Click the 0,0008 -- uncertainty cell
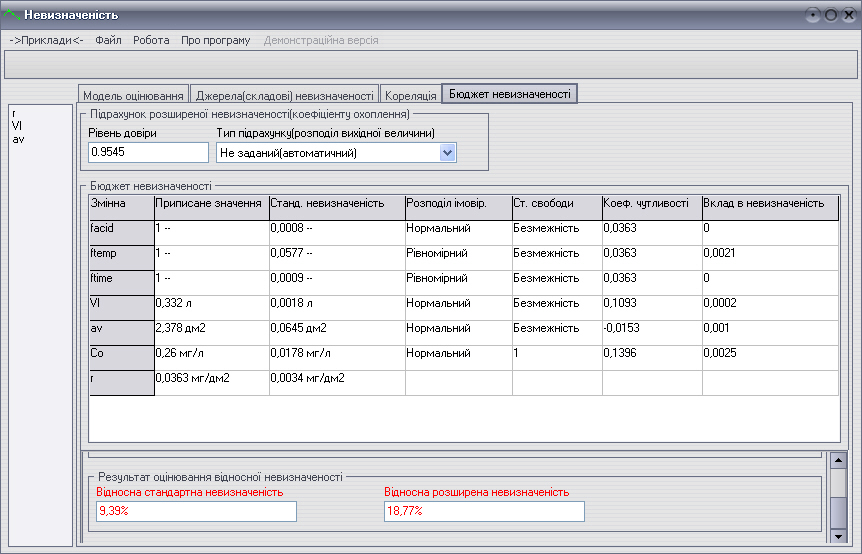 [337, 232]
